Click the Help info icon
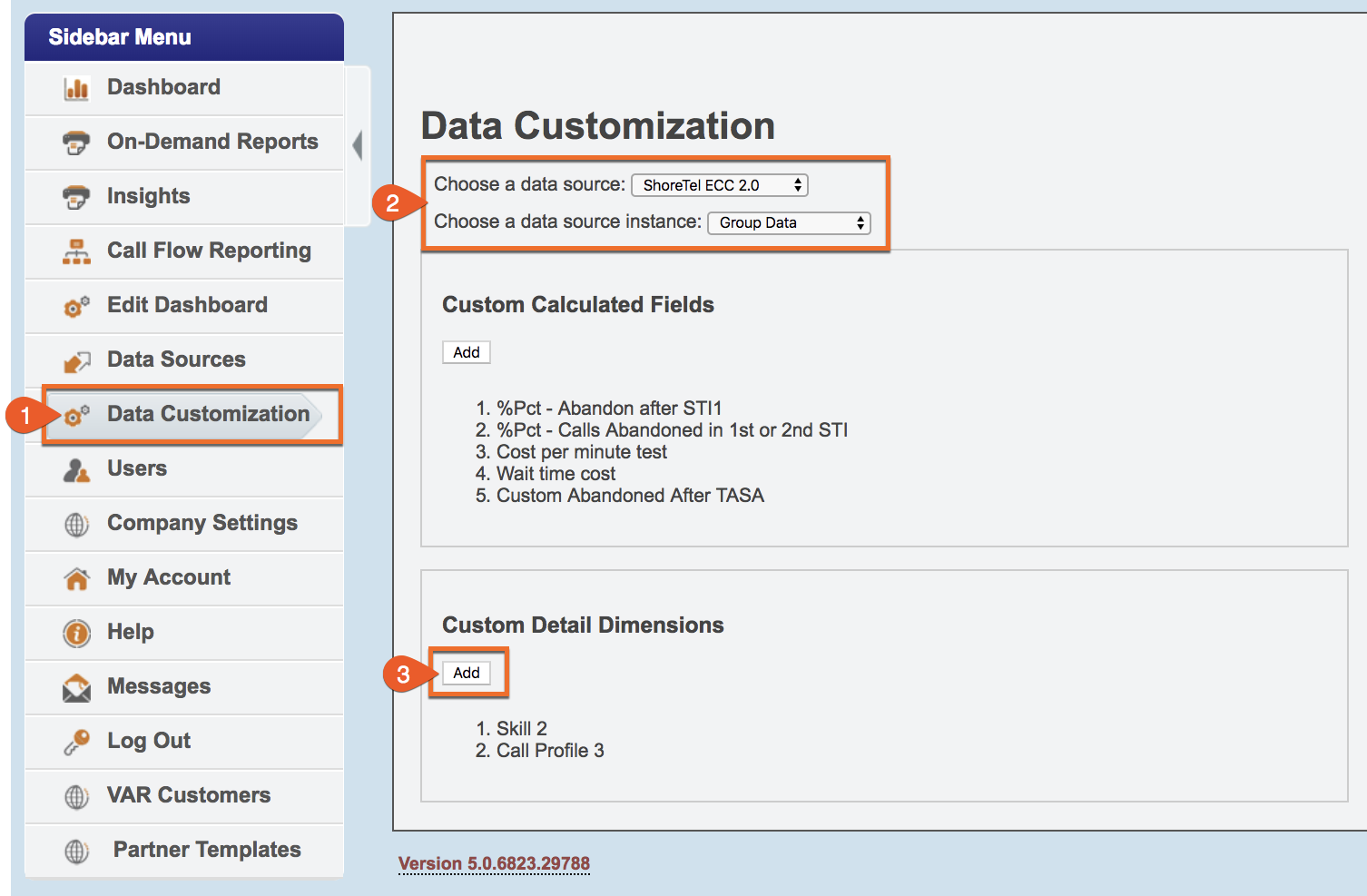Image resolution: width=1367 pixels, height=896 pixels. pyautogui.click(x=76, y=633)
